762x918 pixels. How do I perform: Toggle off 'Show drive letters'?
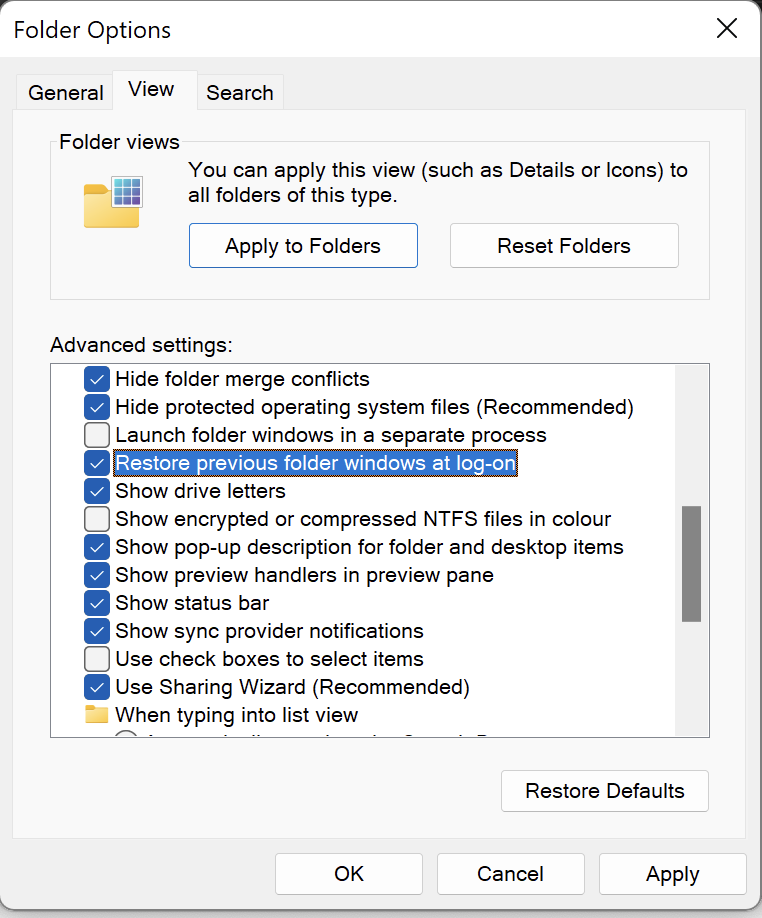click(x=96, y=491)
